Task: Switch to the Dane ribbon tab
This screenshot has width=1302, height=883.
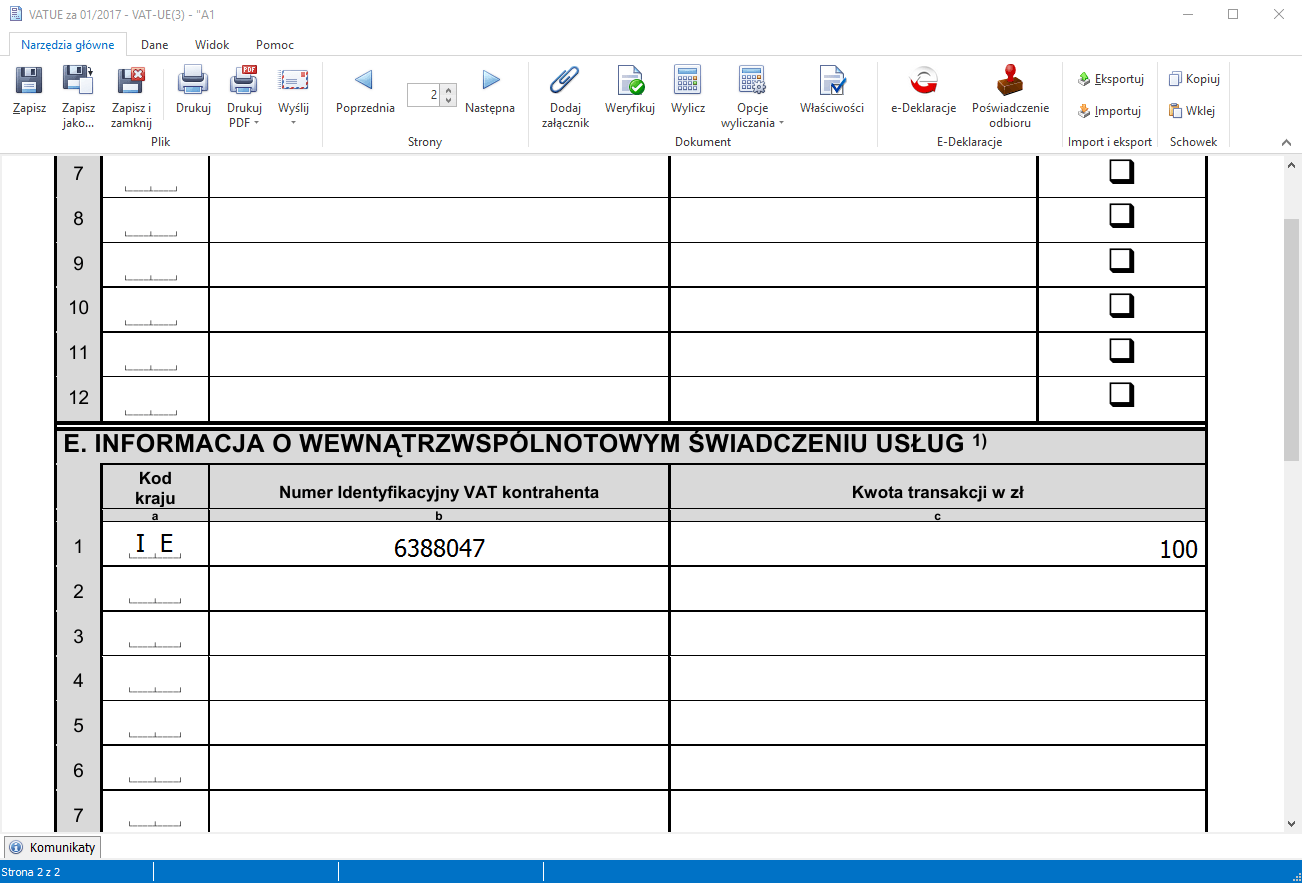Action: tap(154, 44)
